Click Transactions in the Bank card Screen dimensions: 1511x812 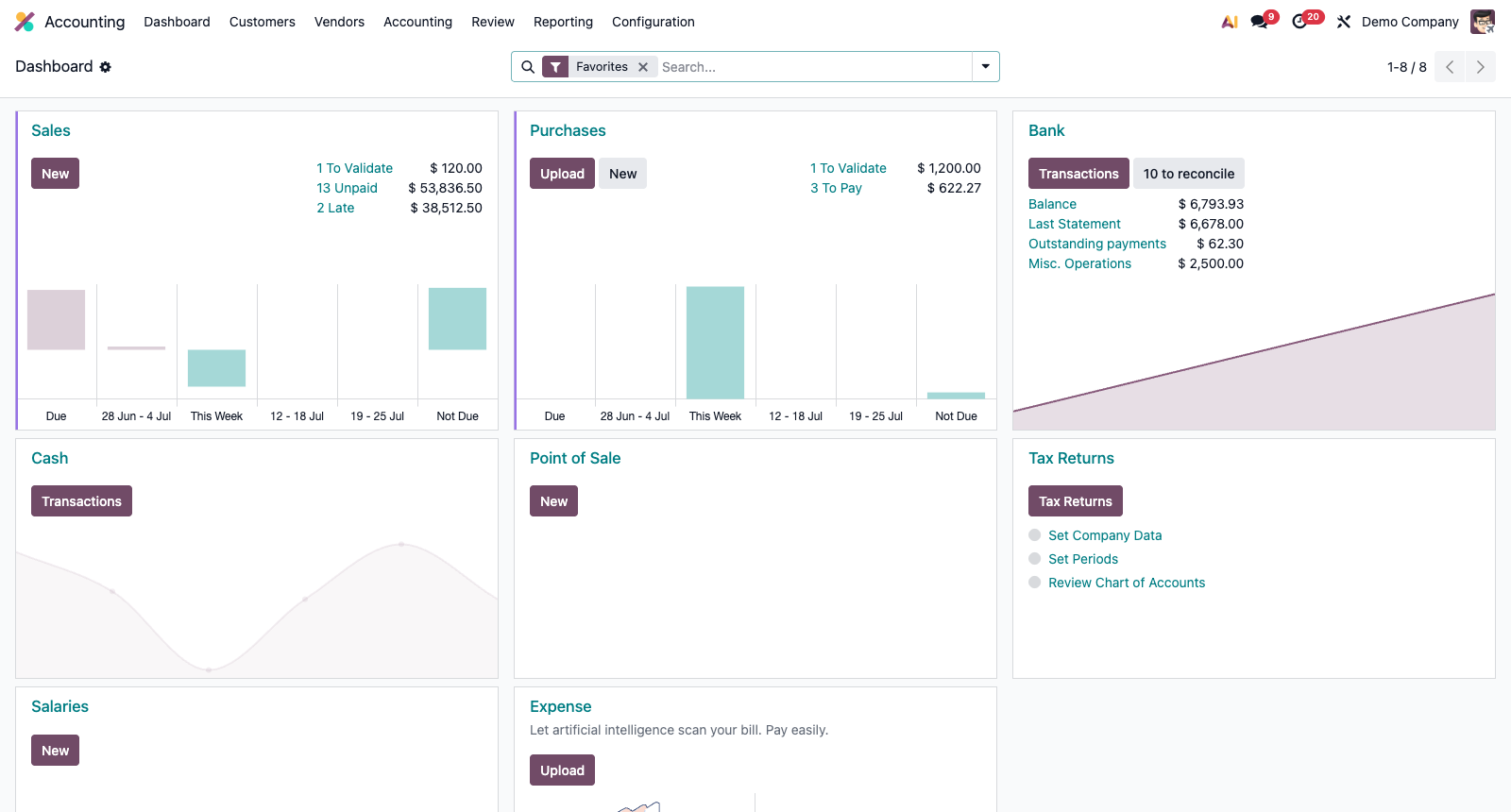tap(1078, 174)
